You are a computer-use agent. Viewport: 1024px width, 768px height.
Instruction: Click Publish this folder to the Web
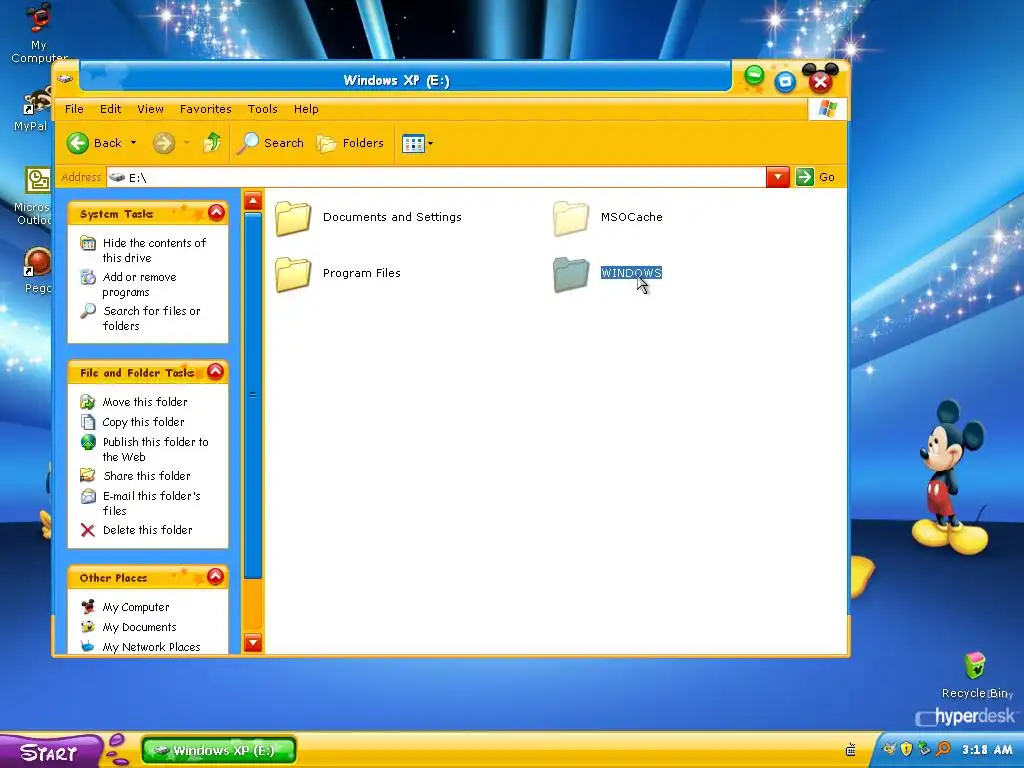[155, 449]
